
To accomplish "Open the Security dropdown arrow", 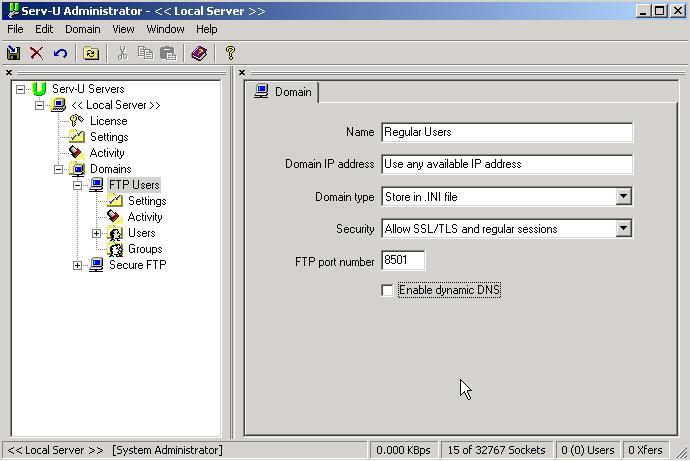I will click(x=623, y=228).
